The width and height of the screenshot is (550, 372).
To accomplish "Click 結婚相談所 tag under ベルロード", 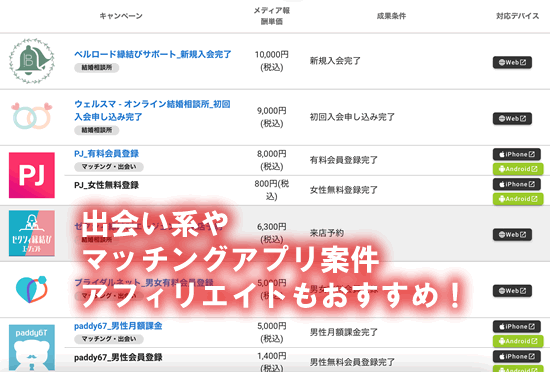I will coord(96,67).
